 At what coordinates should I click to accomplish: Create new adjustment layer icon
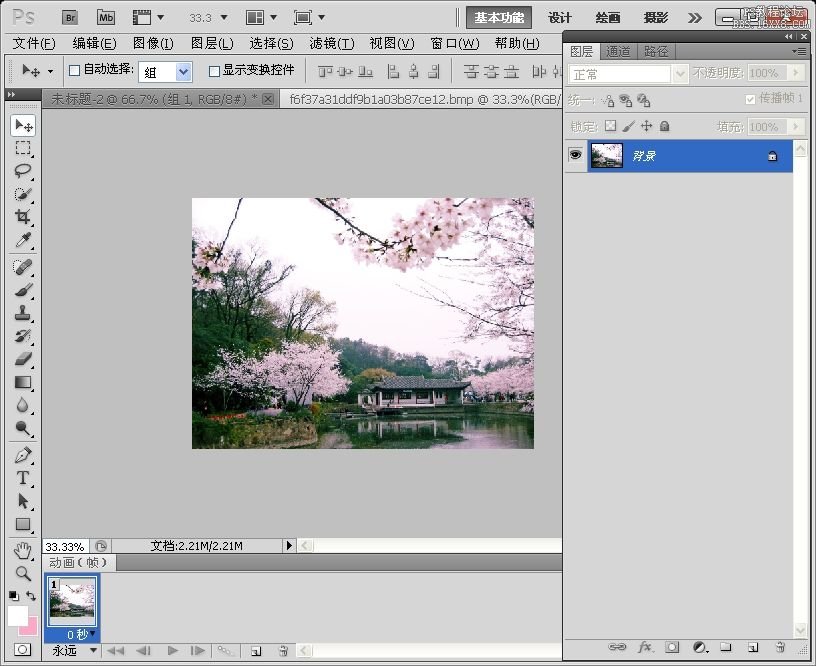click(x=700, y=647)
